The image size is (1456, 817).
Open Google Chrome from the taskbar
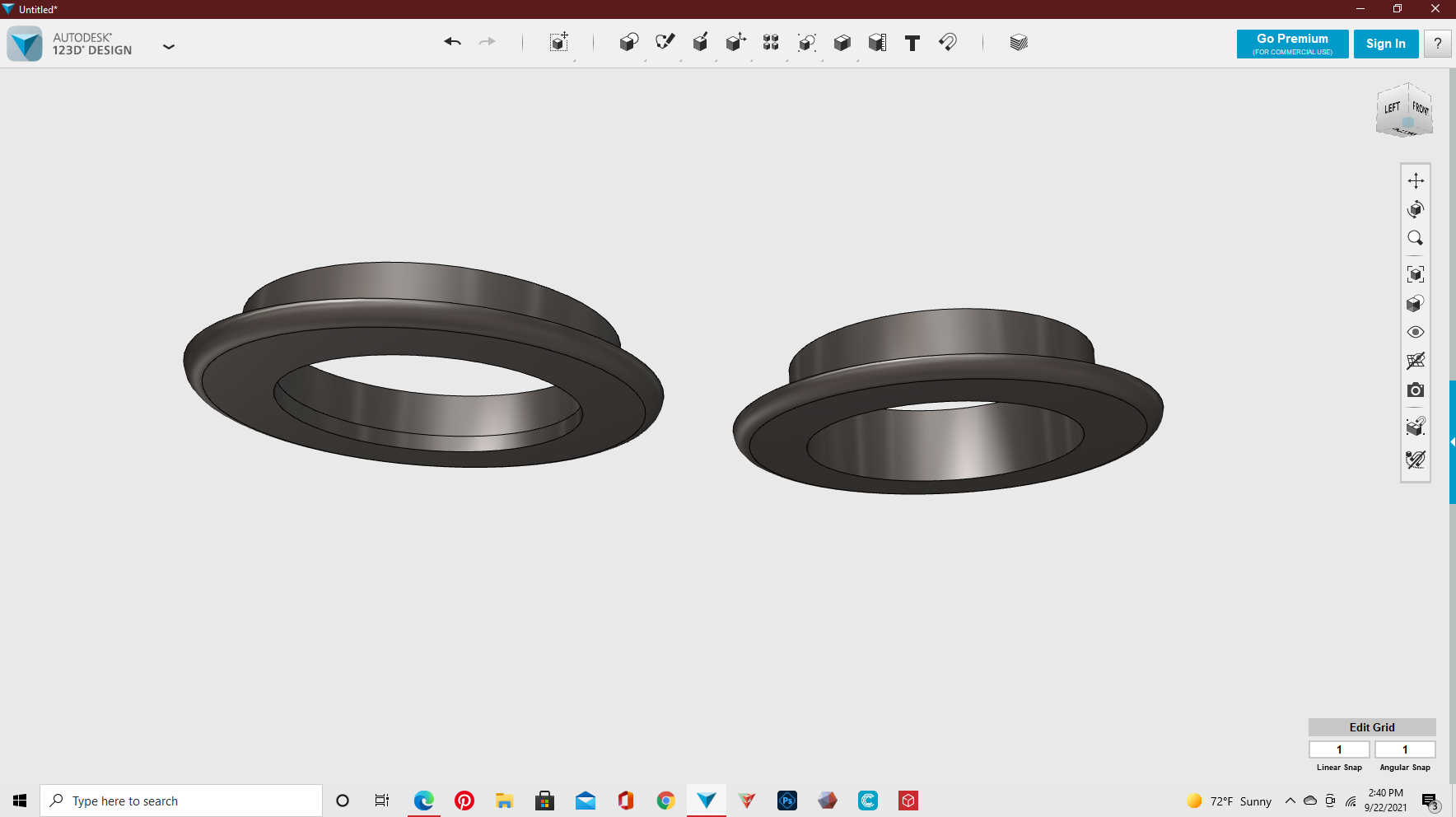(x=665, y=801)
